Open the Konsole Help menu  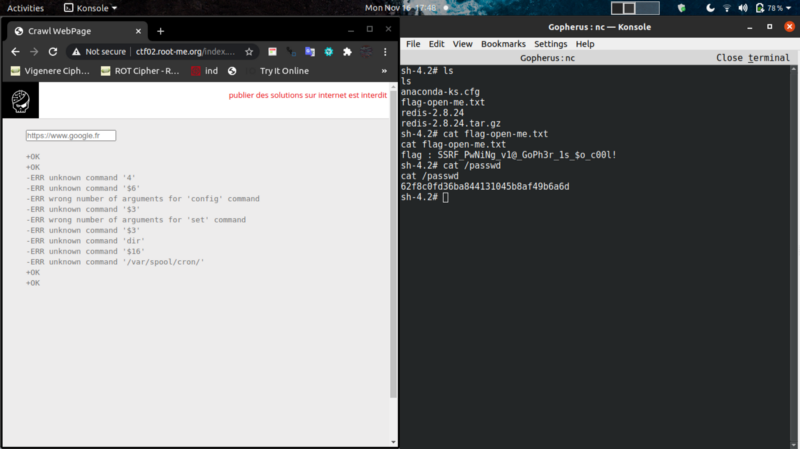(x=585, y=44)
